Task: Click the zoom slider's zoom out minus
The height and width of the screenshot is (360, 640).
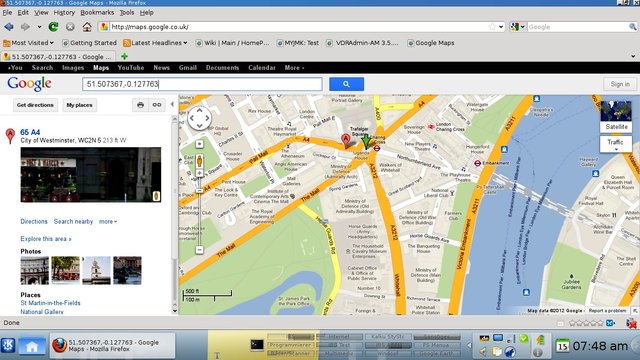Action: (x=199, y=250)
